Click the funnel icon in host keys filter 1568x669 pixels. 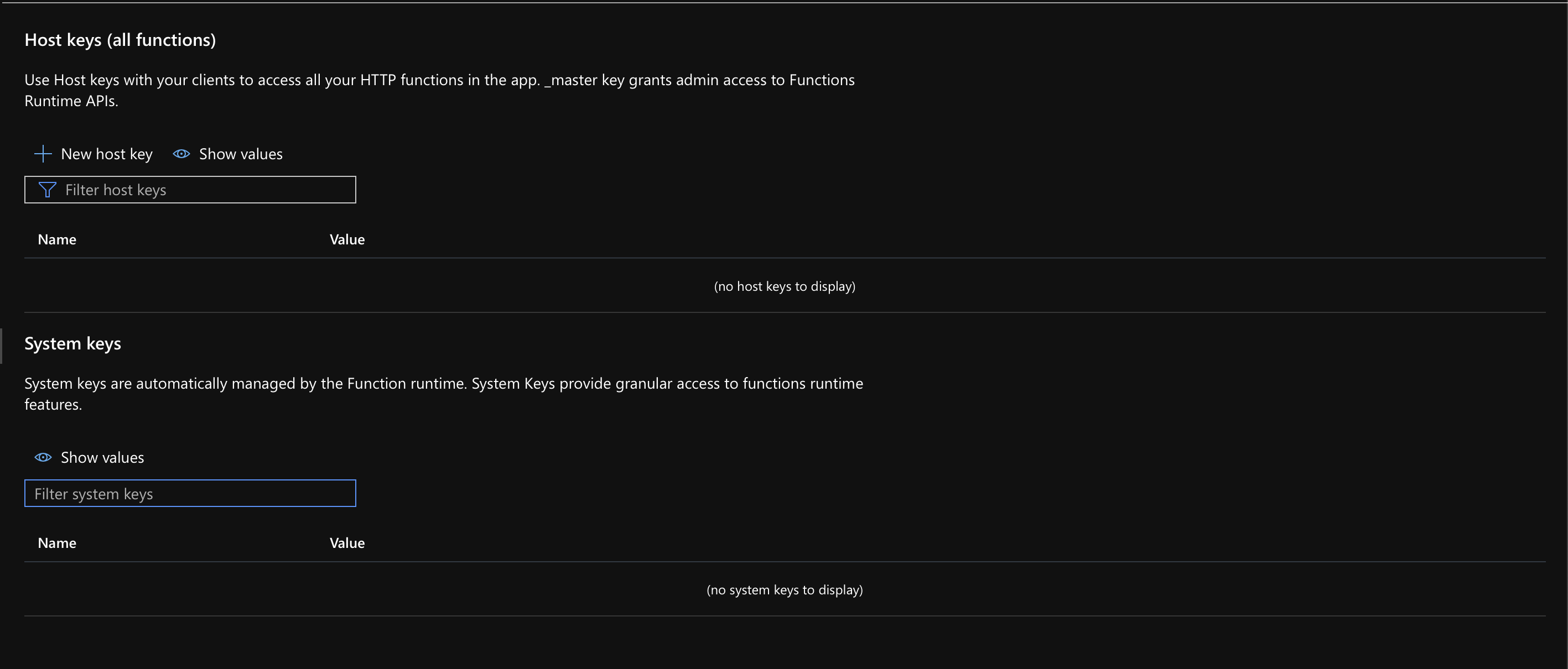click(x=48, y=190)
